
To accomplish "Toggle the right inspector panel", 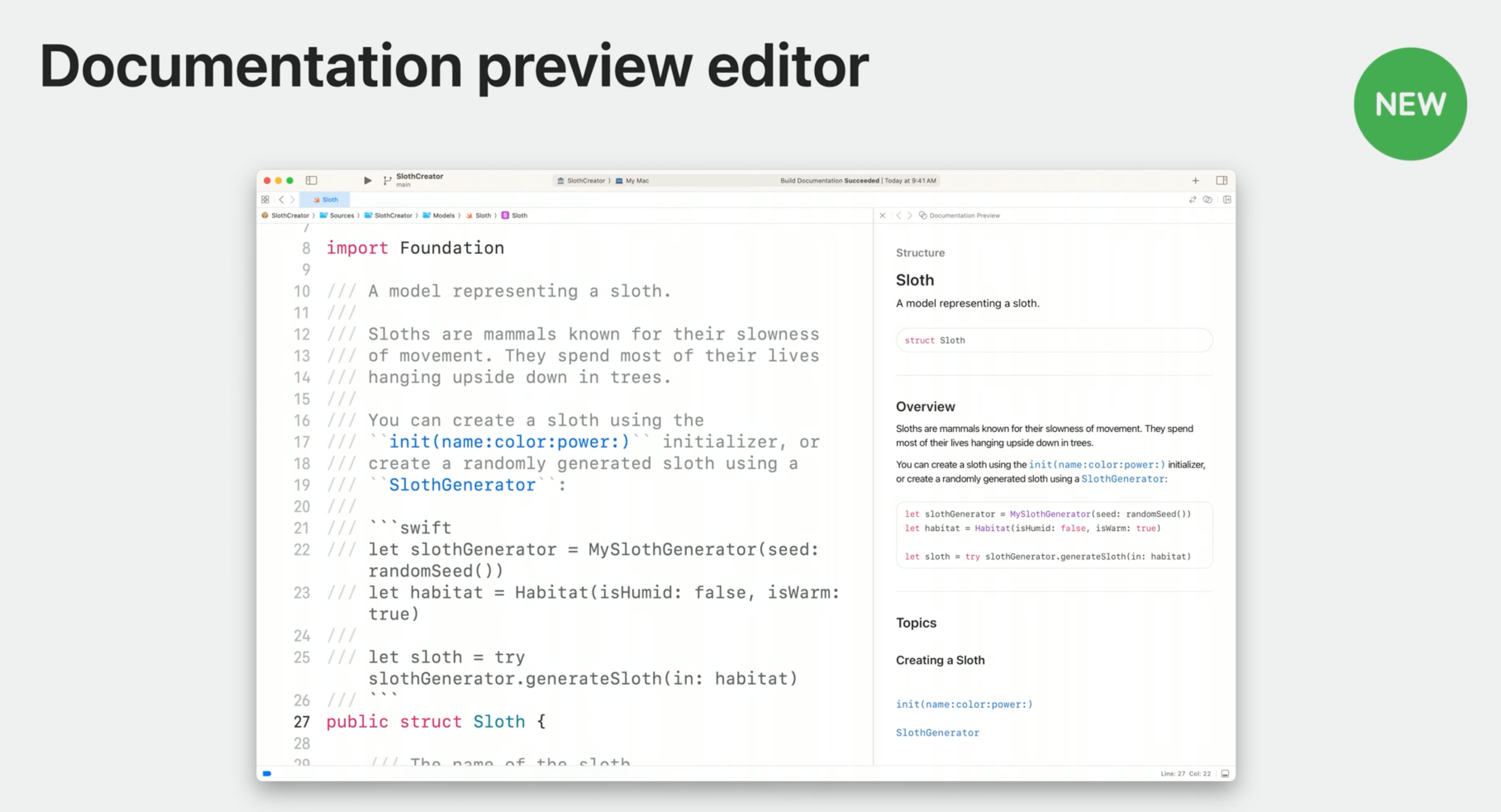I will pyautogui.click(x=1221, y=181).
